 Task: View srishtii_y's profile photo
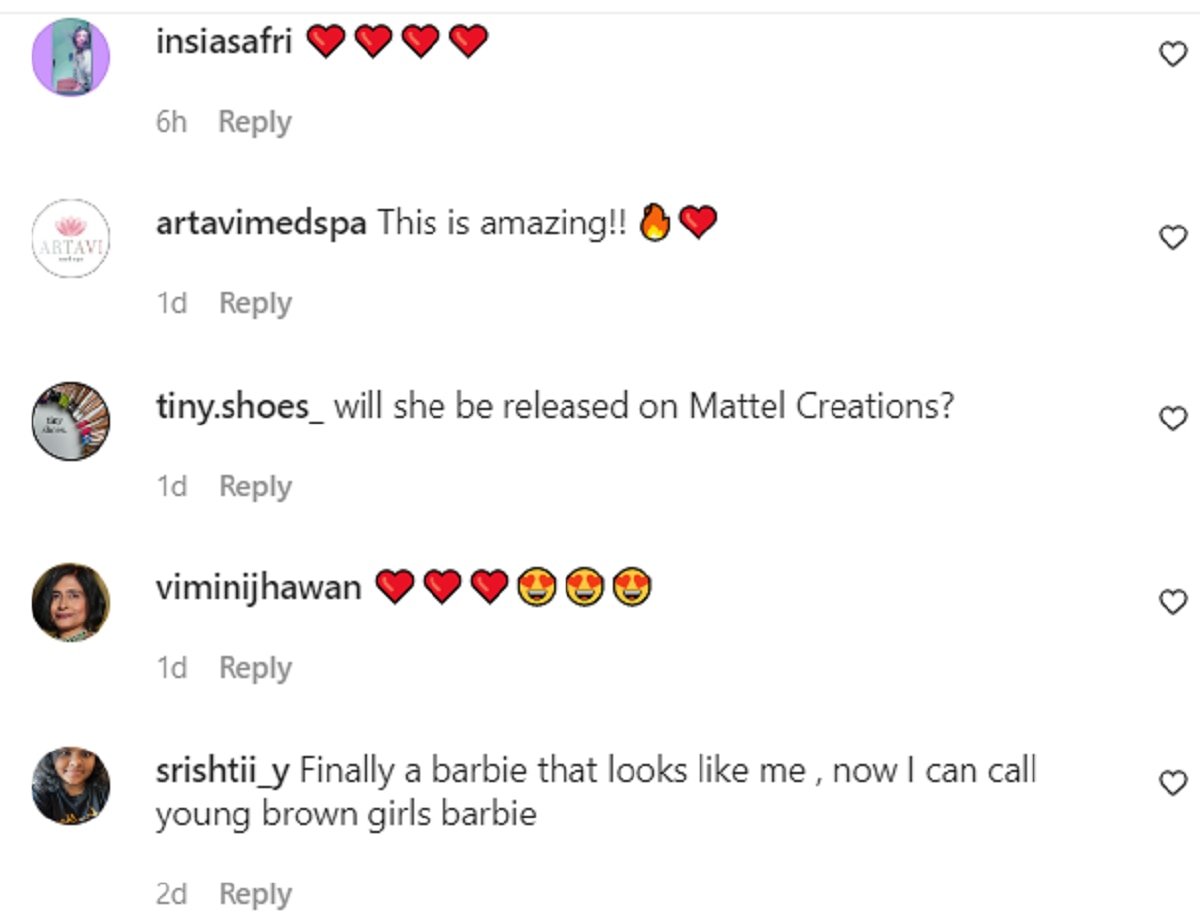pyautogui.click(x=70, y=784)
